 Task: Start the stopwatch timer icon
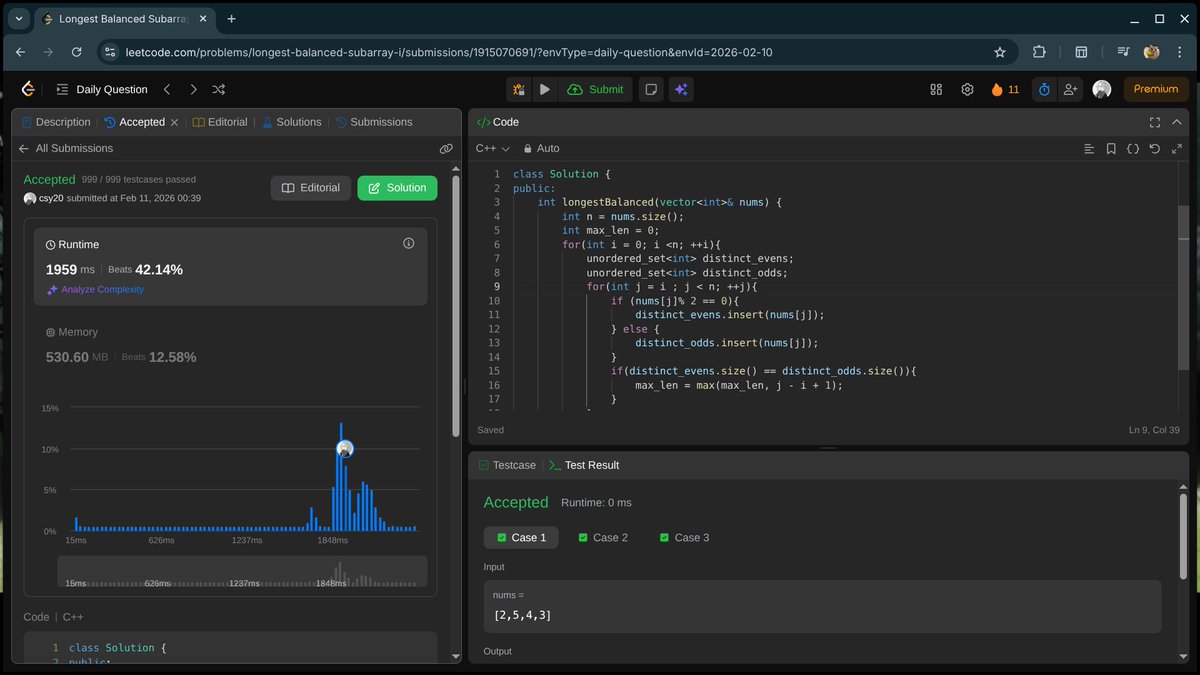[x=1044, y=89]
